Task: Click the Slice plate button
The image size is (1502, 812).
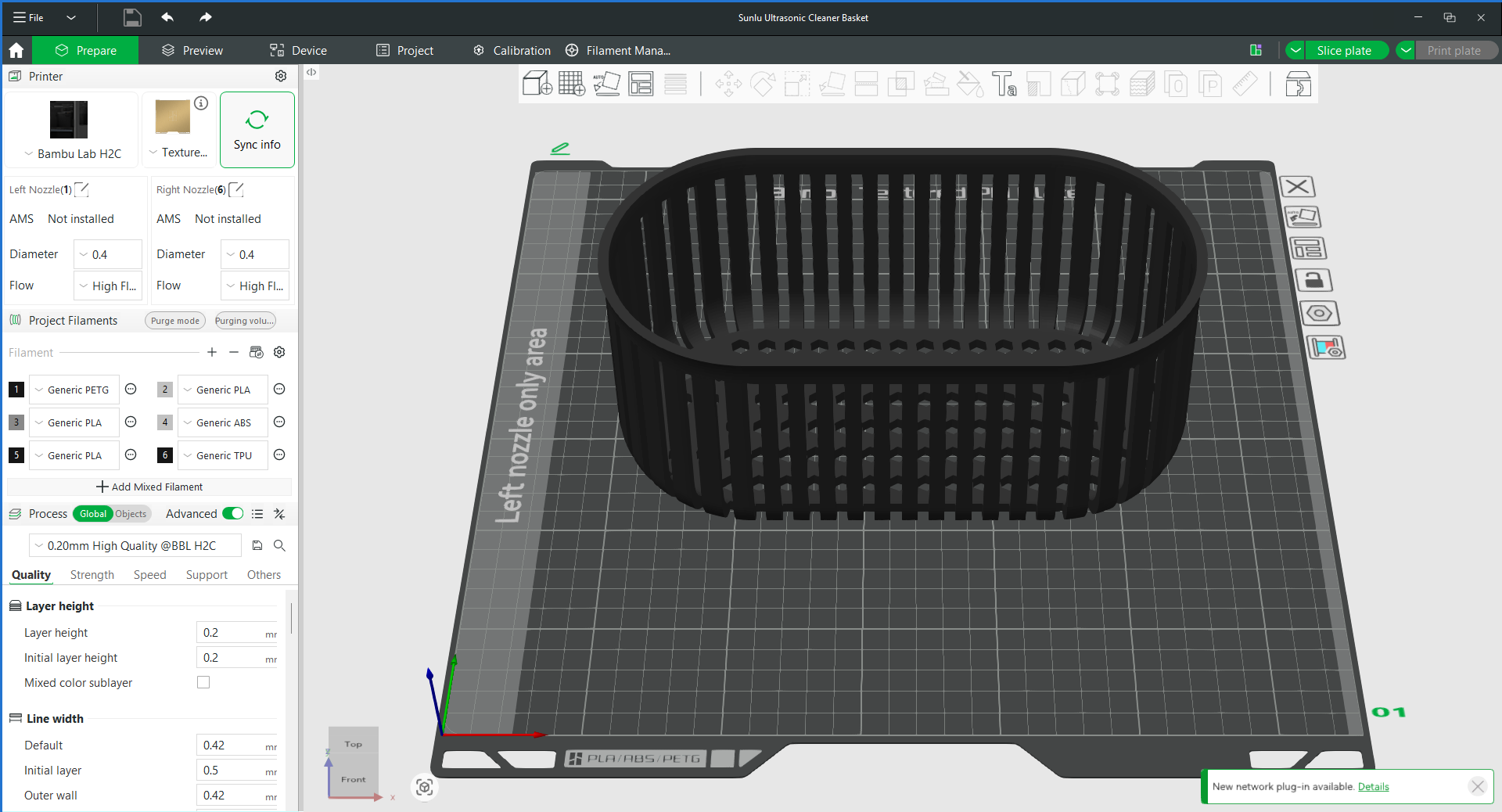Action: pyautogui.click(x=1344, y=50)
